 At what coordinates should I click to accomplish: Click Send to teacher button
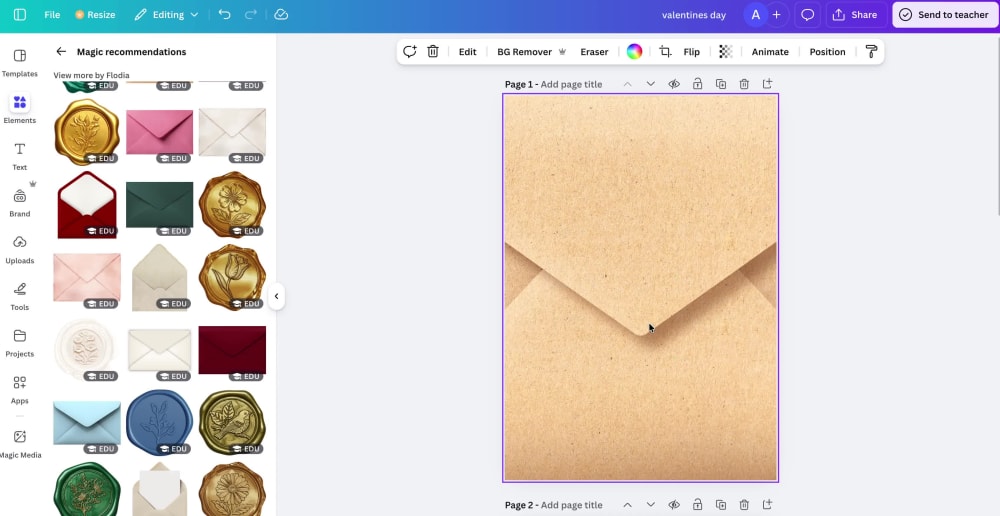[945, 15]
